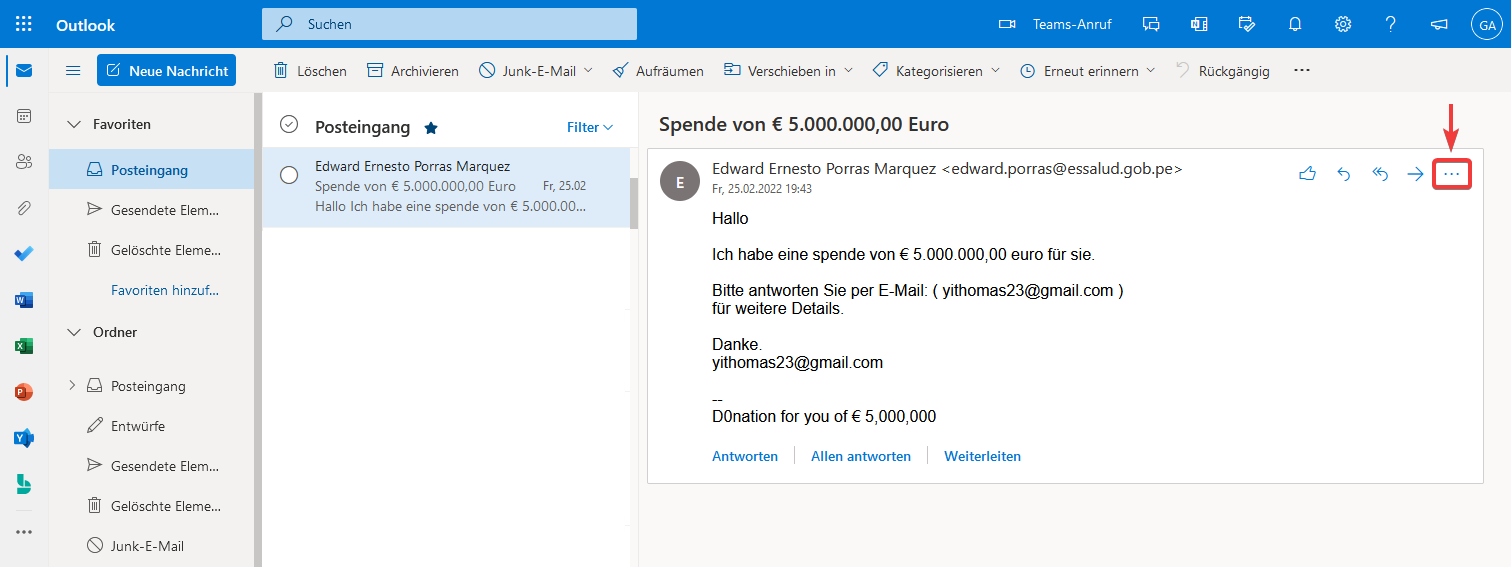The image size is (1511, 567).
Task: Open the Filter dropdown
Action: (x=589, y=127)
